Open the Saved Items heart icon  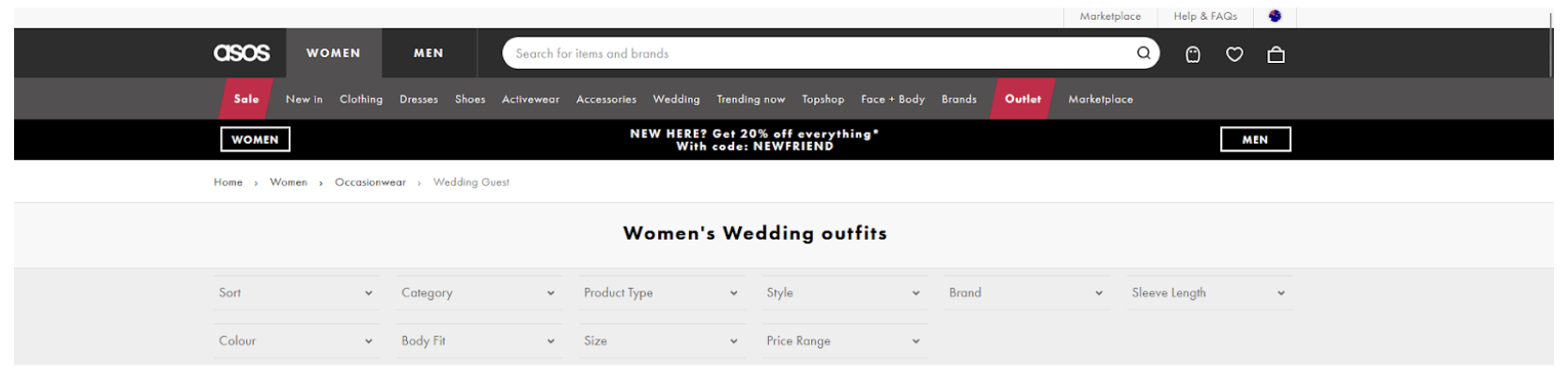click(1234, 55)
